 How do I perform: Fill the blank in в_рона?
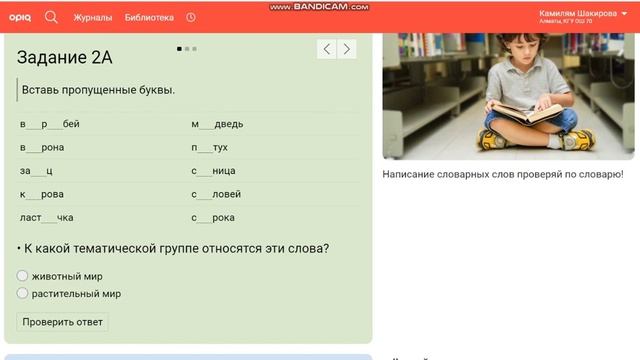coord(33,148)
